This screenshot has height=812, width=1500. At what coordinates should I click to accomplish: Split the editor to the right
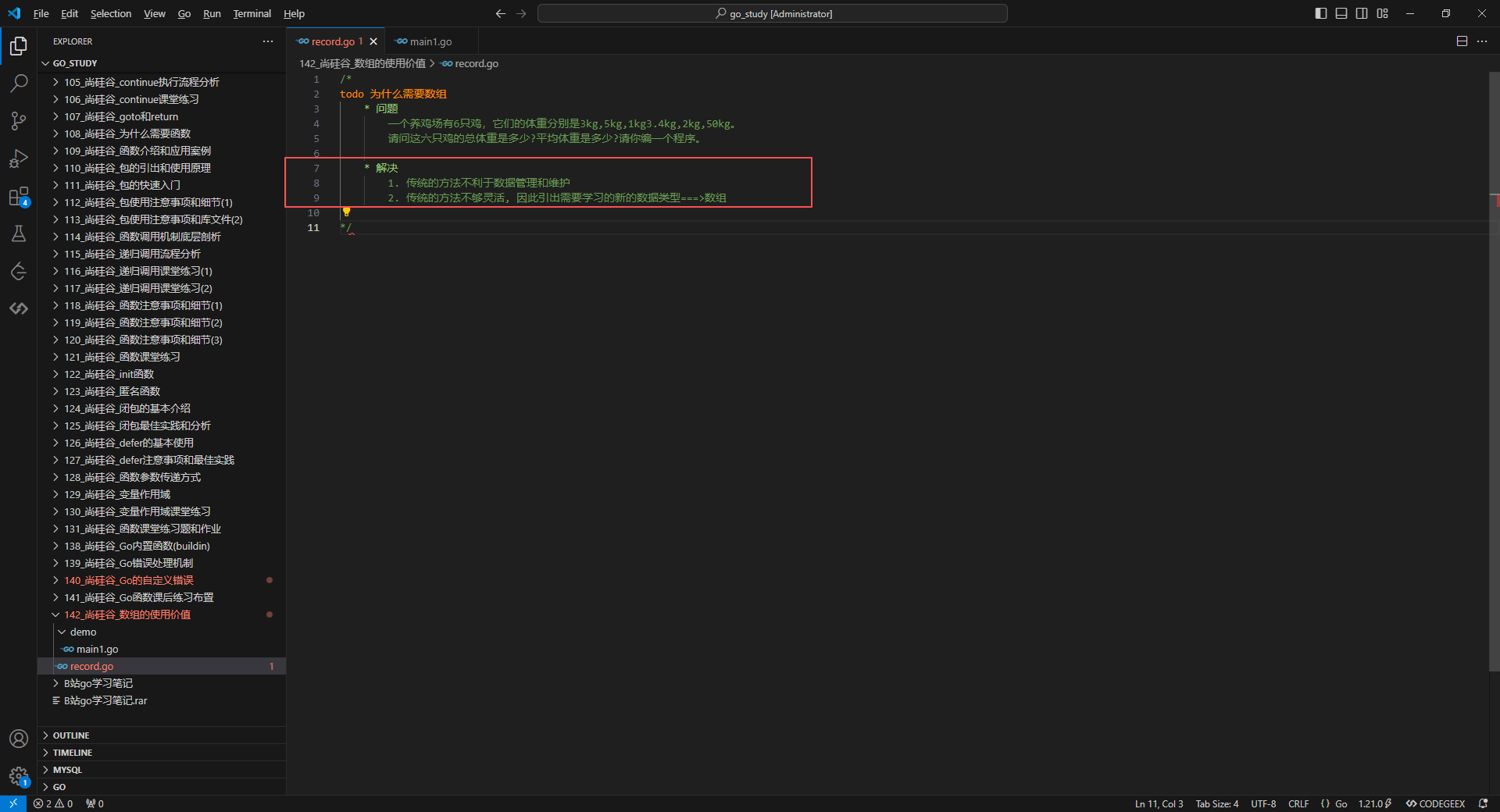tap(1462, 41)
